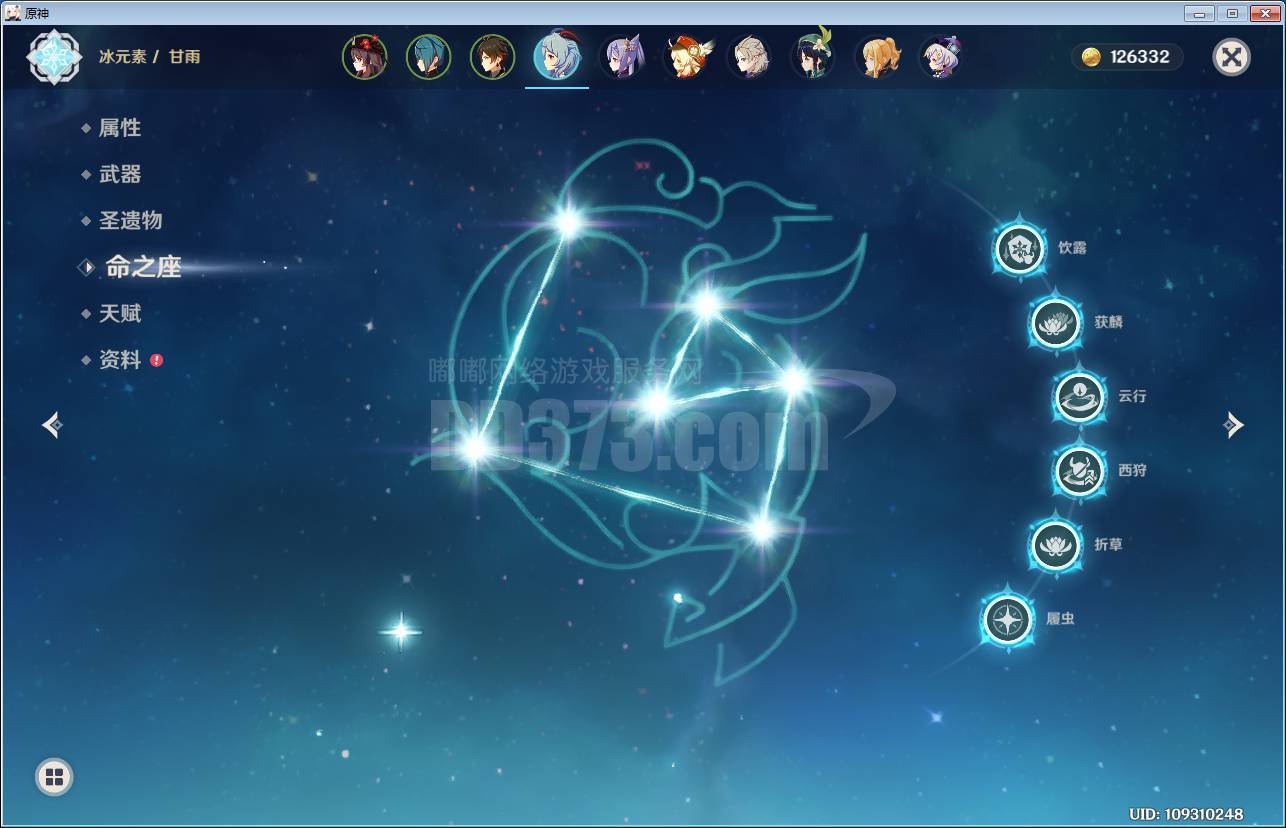Select the highlighted Ganyu avatar
This screenshot has height=828, width=1286.
[x=557, y=56]
